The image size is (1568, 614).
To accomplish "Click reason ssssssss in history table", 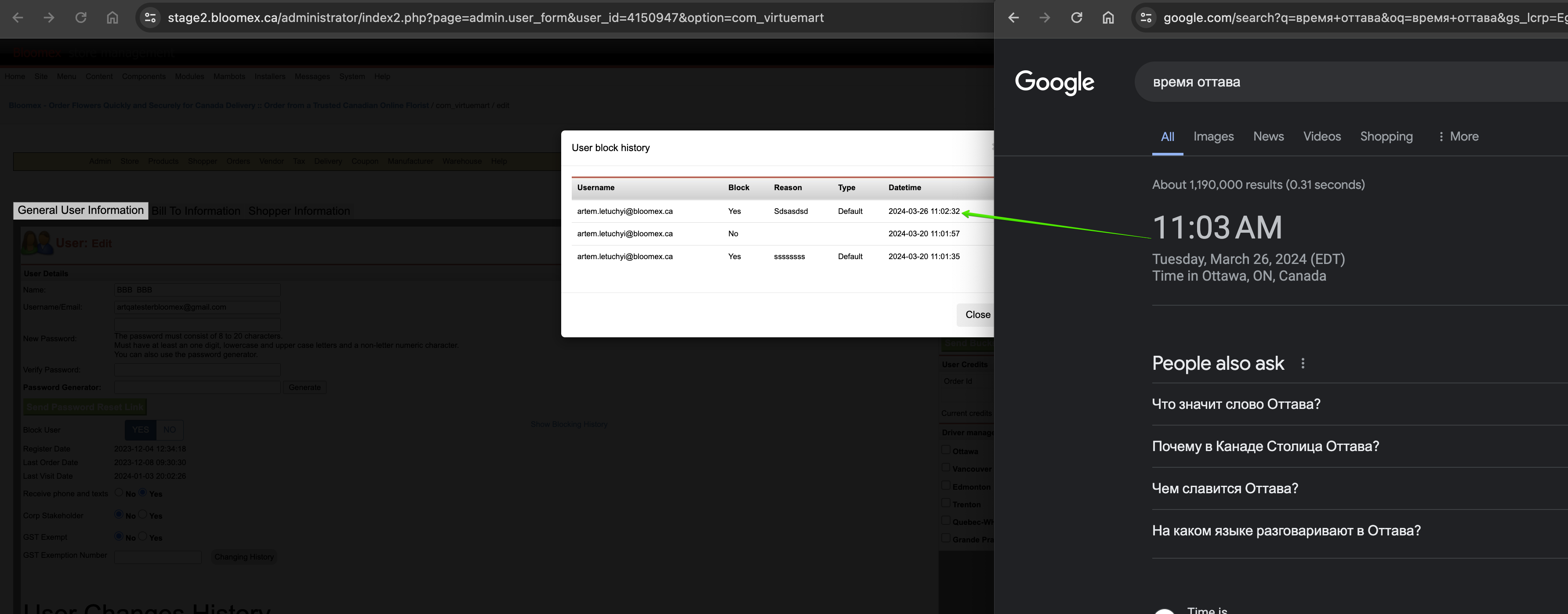I will 789,256.
